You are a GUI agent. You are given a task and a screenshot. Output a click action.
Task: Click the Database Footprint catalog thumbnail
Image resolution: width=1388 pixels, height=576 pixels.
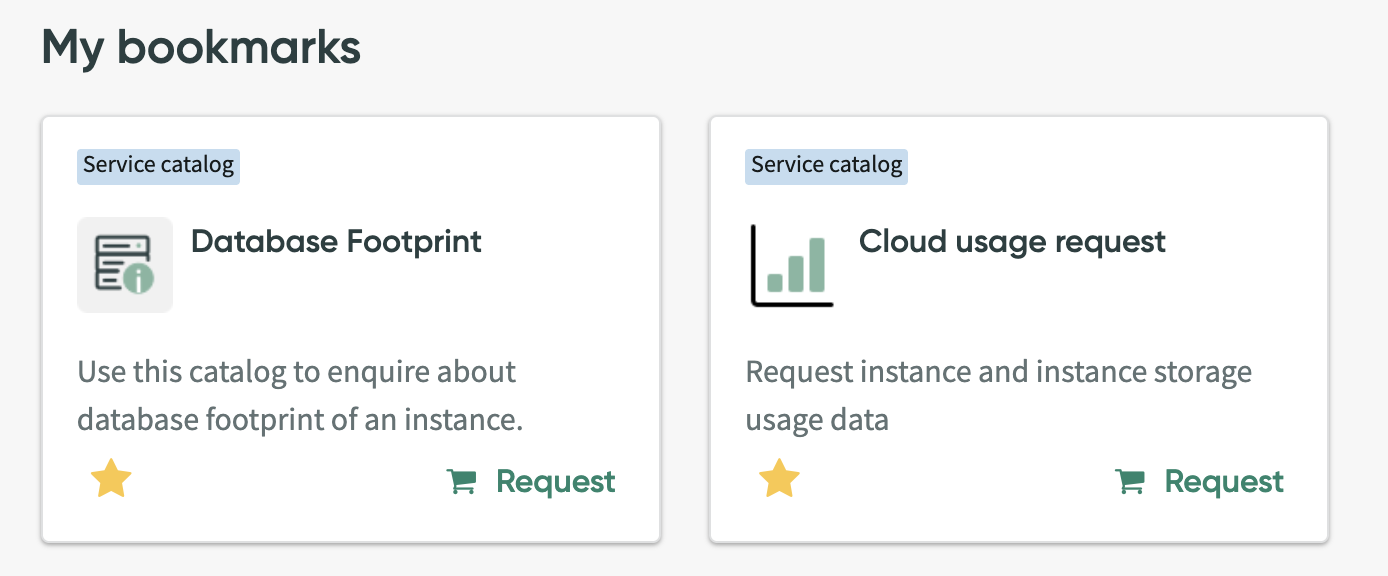coord(125,264)
